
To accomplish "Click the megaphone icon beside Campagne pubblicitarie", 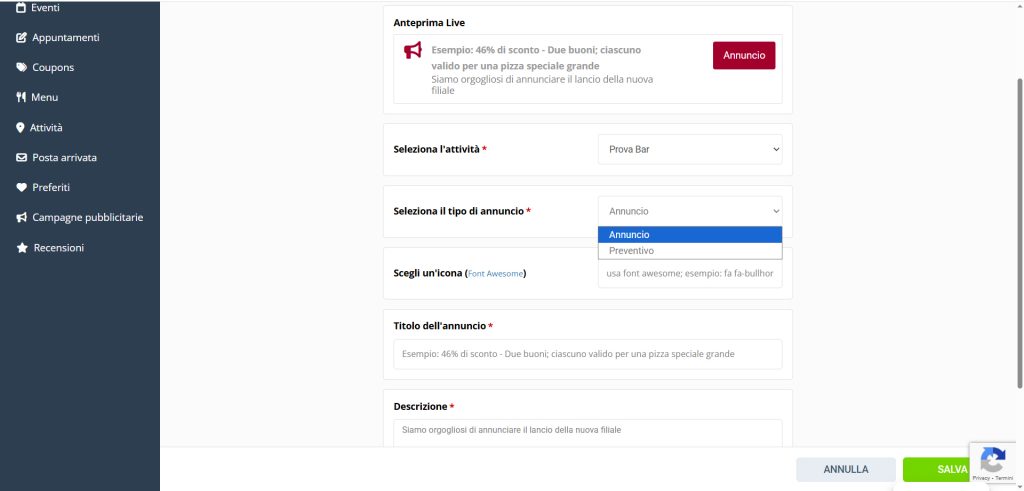I will [22, 218].
